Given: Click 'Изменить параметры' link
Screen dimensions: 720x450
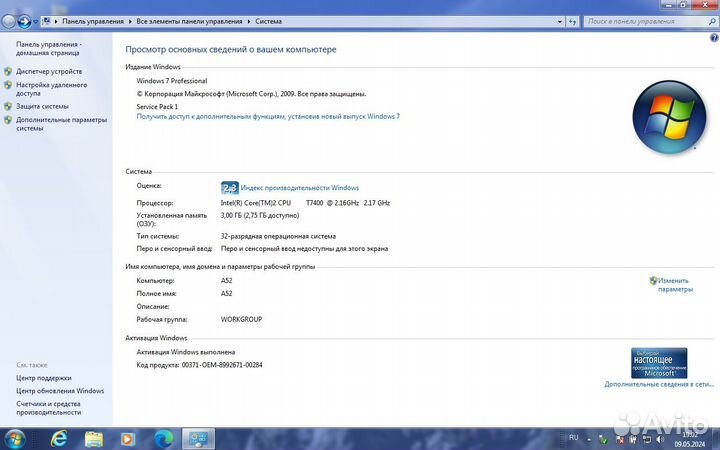Looking at the screenshot, I should (674, 285).
